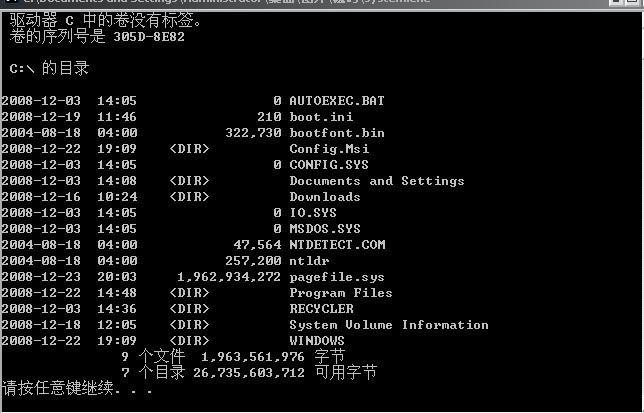Image resolution: width=644 pixels, height=413 pixels.
Task: Click the MSDOS.SYS file name
Action: [x=325, y=229]
